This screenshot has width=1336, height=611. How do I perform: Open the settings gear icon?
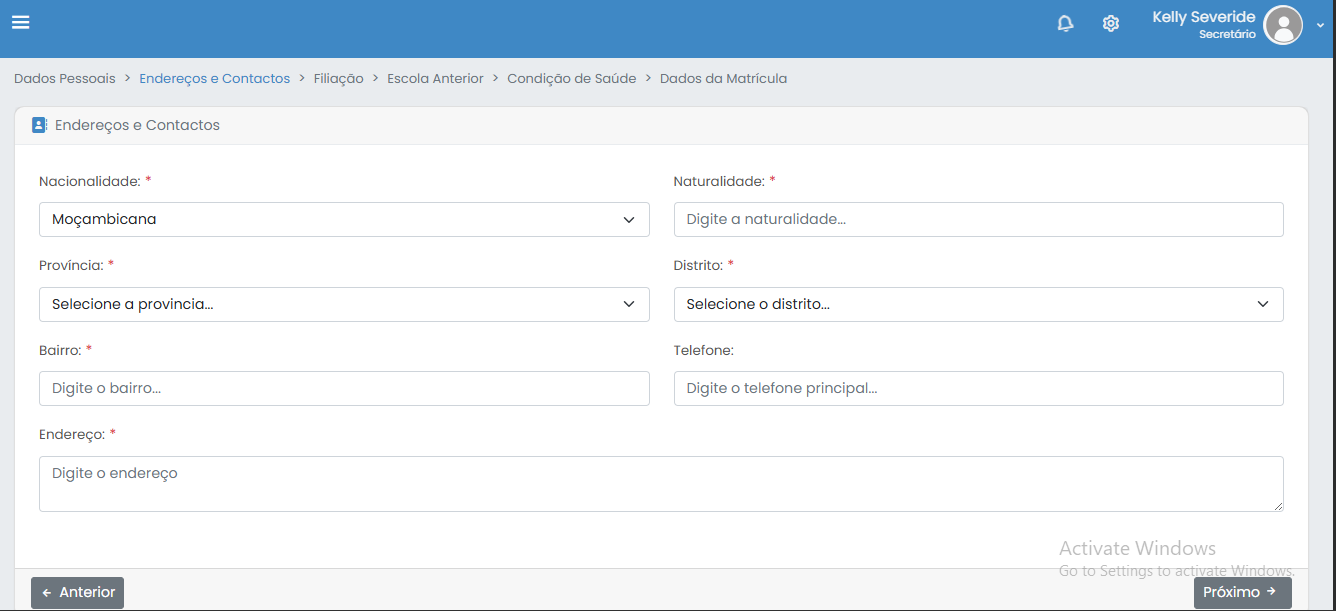pos(1110,23)
